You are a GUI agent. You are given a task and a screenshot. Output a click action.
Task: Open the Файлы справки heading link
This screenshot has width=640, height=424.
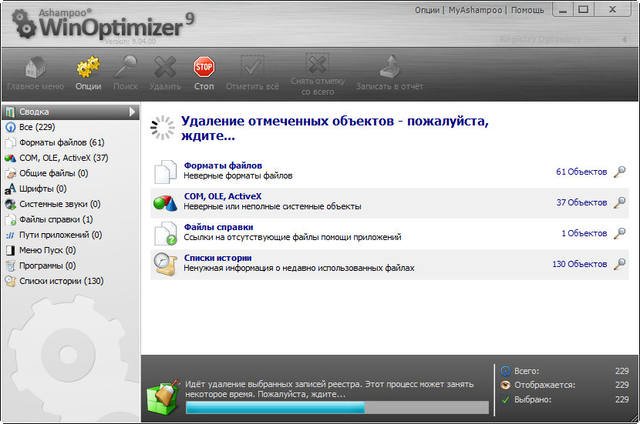point(218,227)
